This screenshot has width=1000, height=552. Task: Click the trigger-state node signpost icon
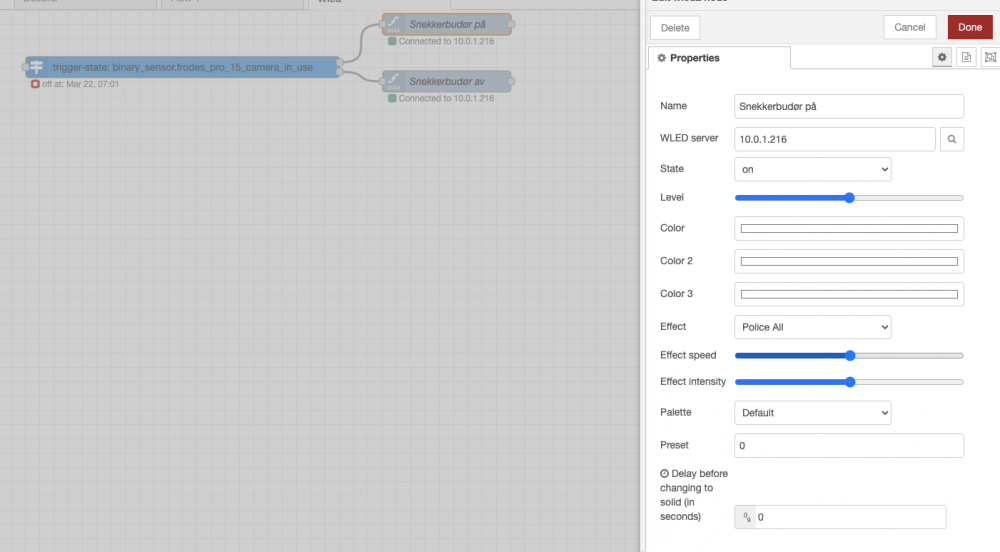36,67
